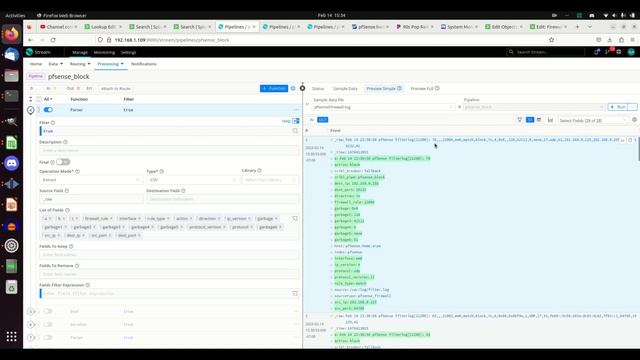The image size is (640, 360).
Task: Show OUT events in preview
Action: coord(322,120)
